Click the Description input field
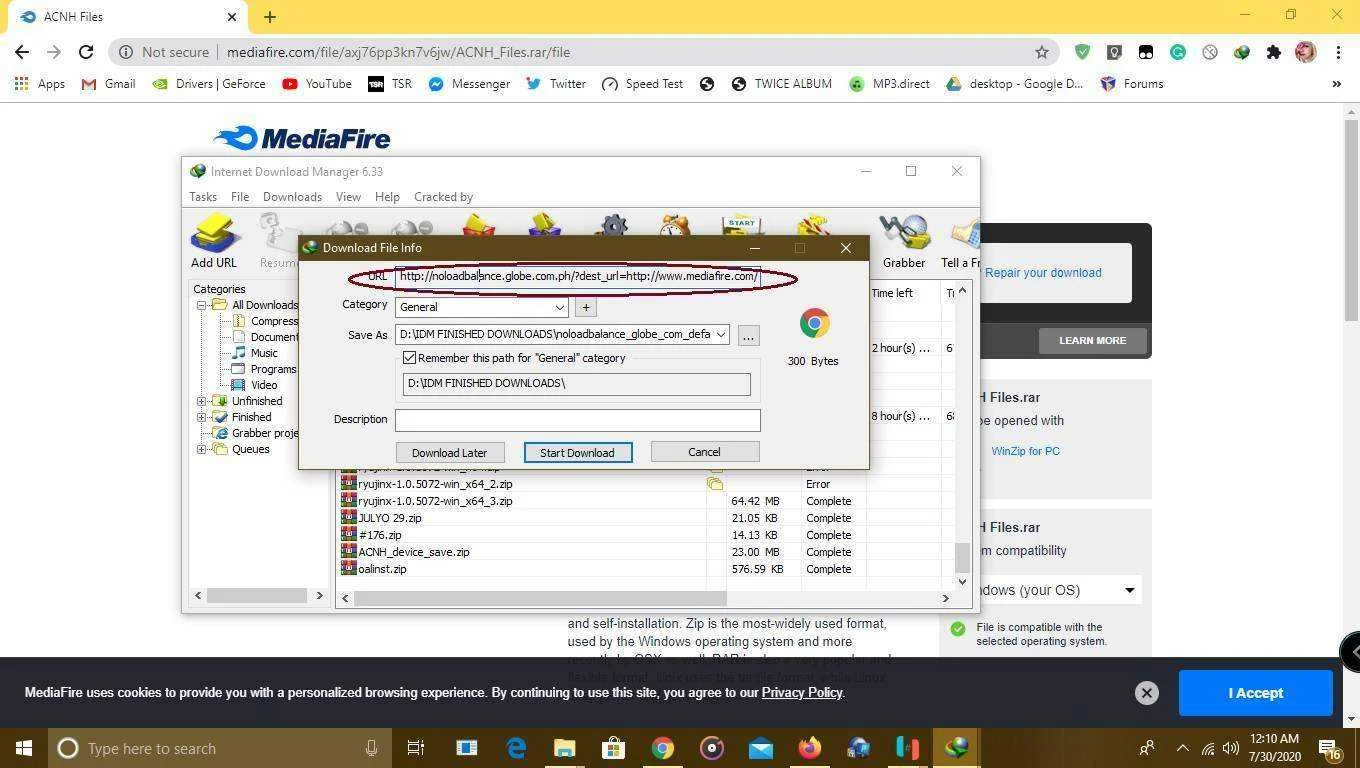This screenshot has height=768, width=1360. click(x=577, y=420)
